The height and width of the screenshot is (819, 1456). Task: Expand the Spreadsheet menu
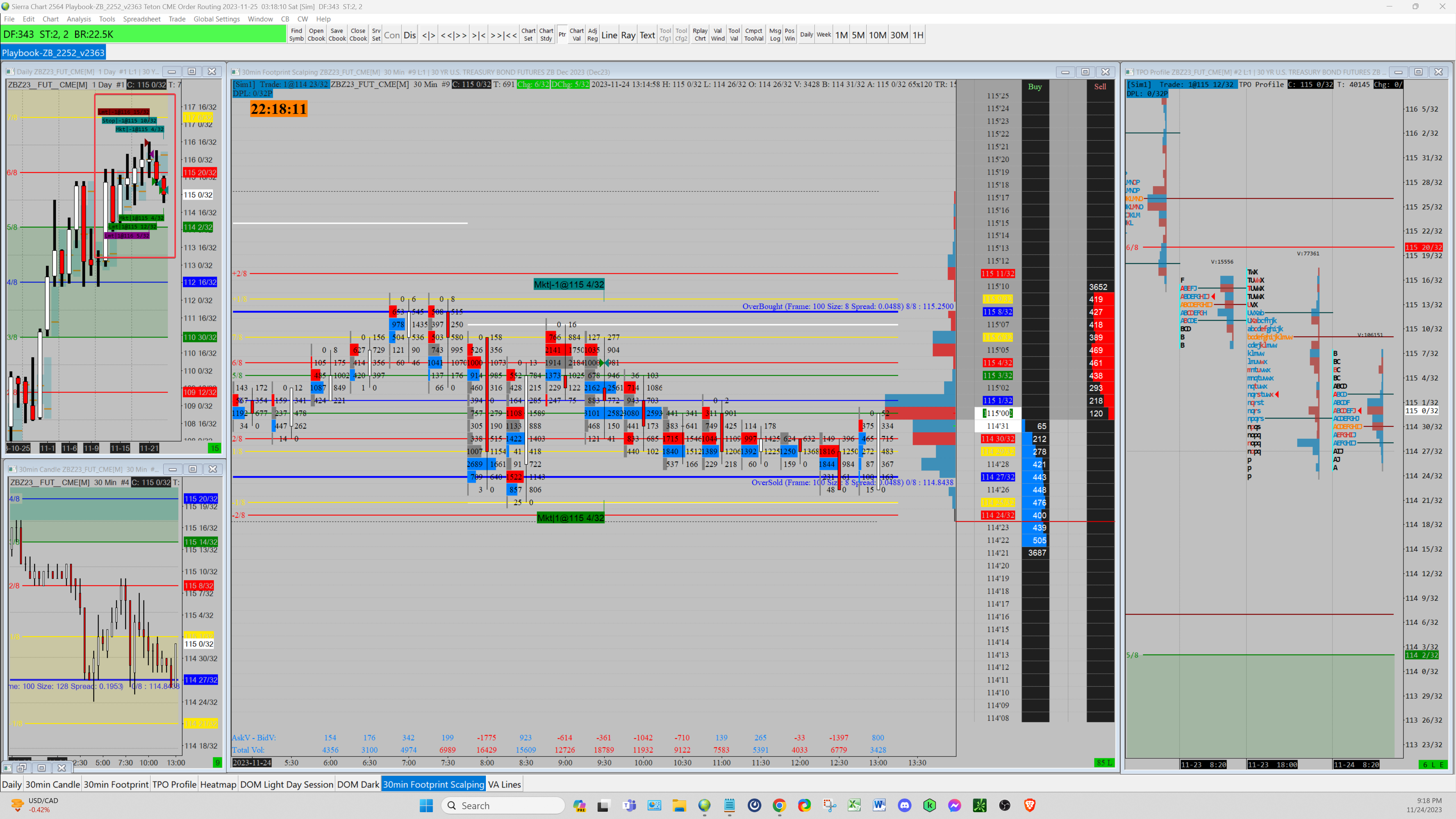pyautogui.click(x=141, y=19)
